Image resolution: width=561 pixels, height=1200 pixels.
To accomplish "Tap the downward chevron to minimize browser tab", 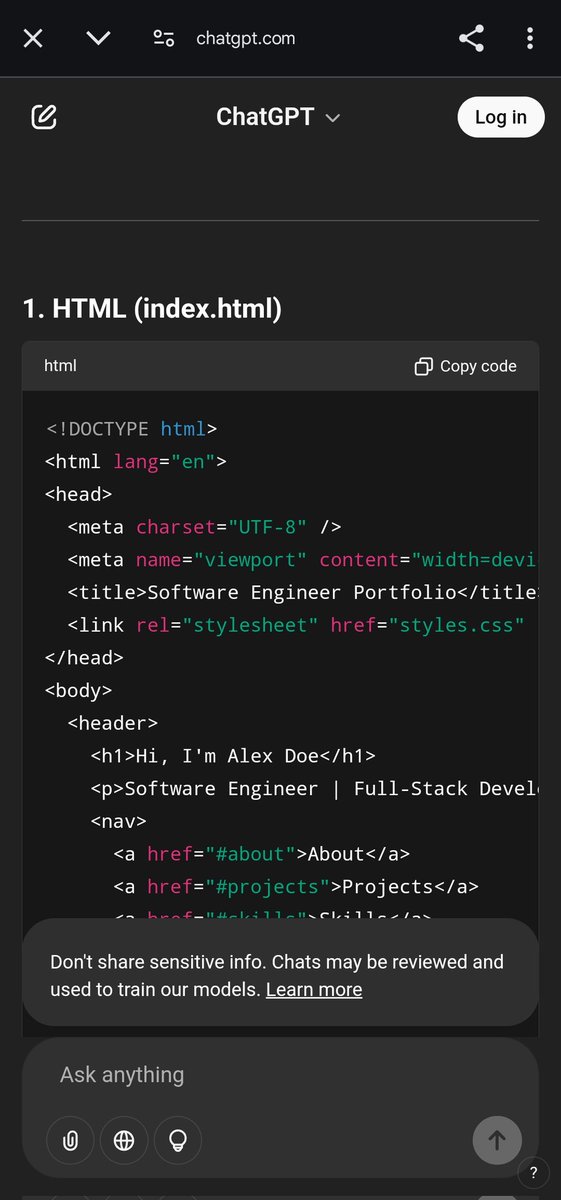I will [98, 39].
